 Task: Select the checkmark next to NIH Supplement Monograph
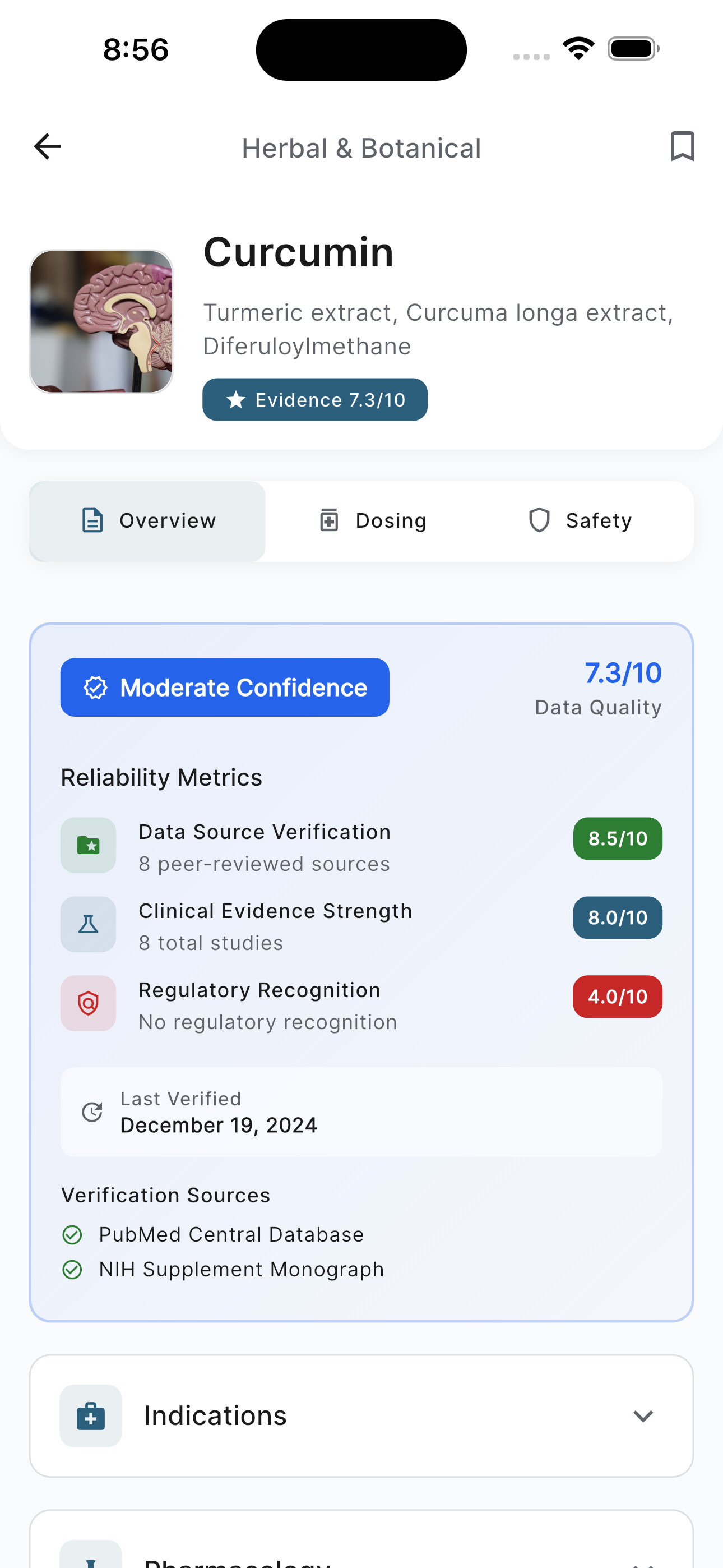pyautogui.click(x=72, y=1269)
